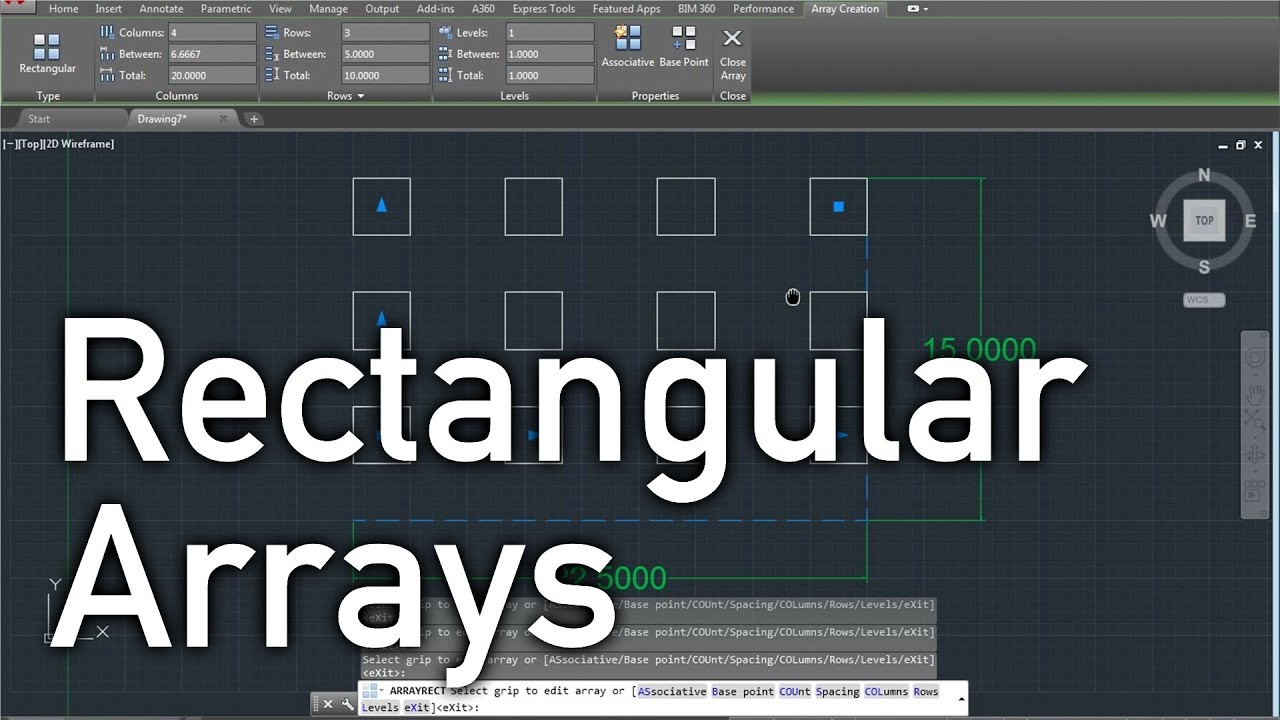Expand the Rows panel dropdown
Viewport: 1280px width, 720px height.
pos(360,96)
